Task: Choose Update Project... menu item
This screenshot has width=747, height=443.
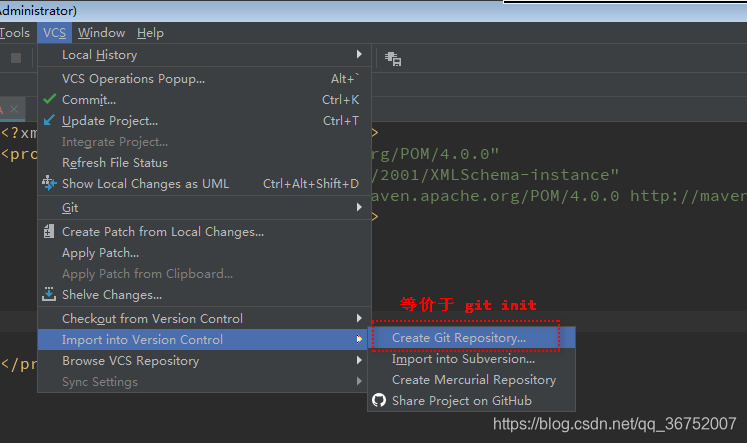Action: click(x=204, y=121)
